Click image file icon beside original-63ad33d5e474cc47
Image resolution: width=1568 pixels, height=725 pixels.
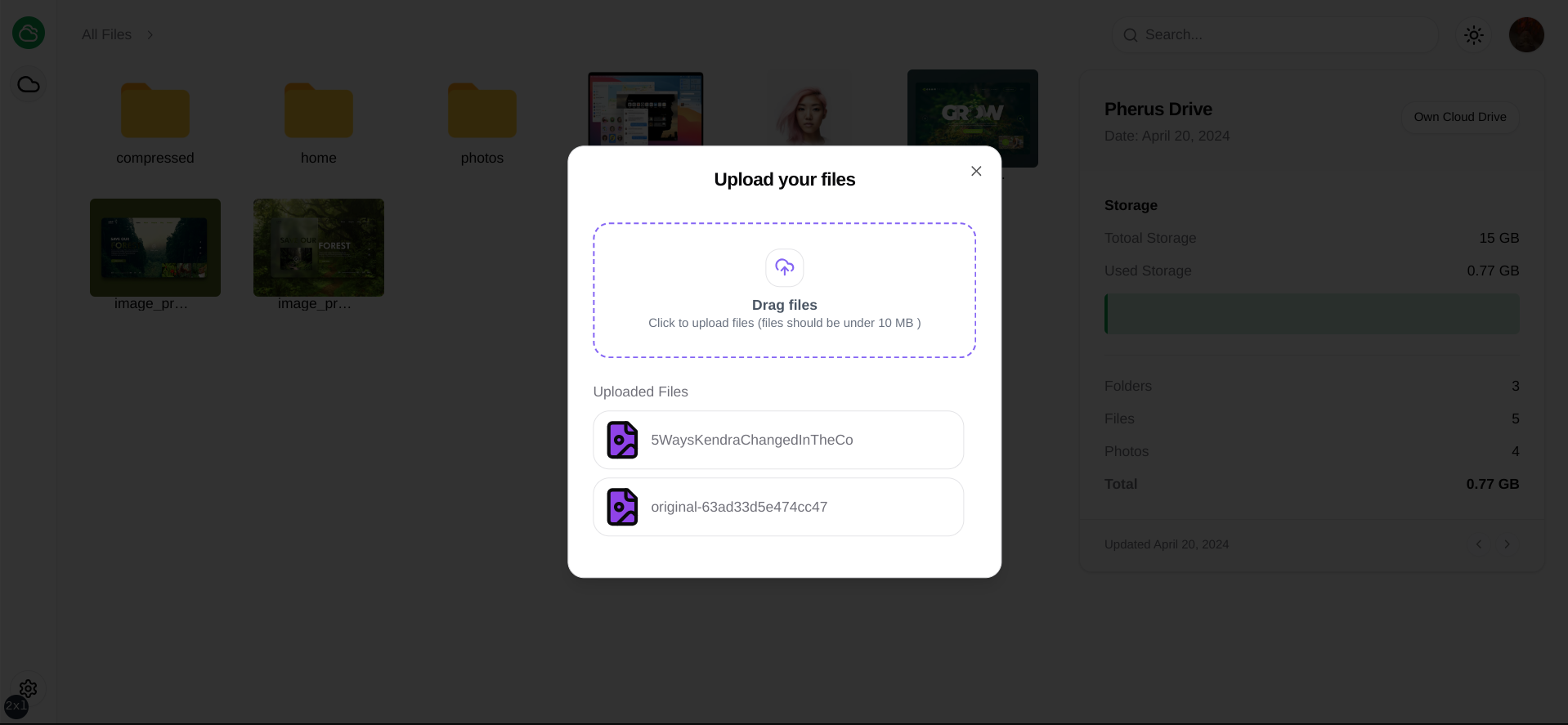[622, 507]
